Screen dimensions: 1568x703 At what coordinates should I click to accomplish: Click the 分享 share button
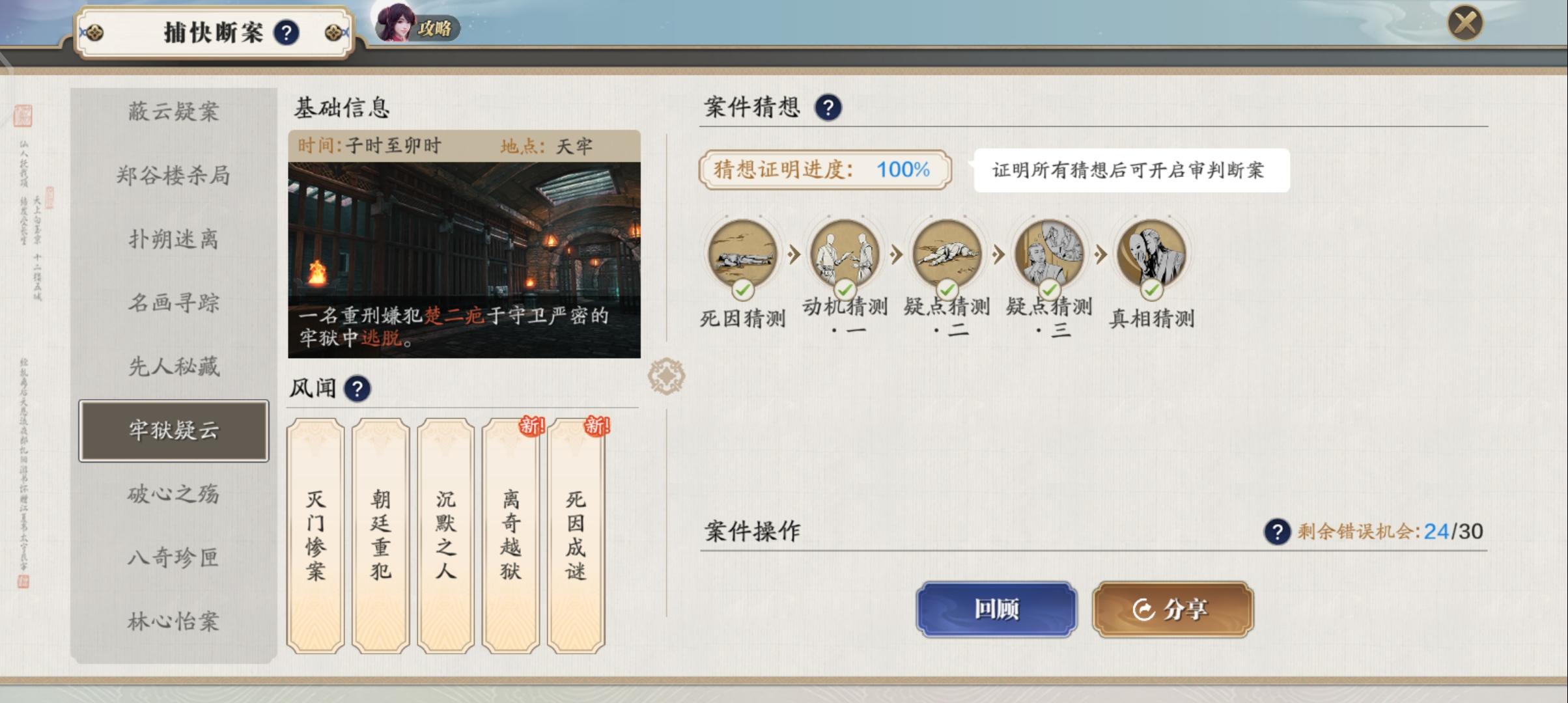[x=1173, y=609]
